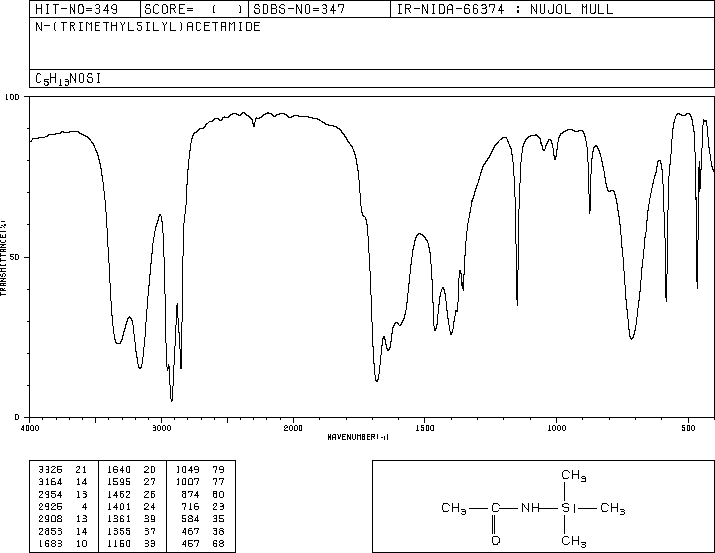
Task: Click transmittance value 80 beside 874
Action: click(x=218, y=494)
